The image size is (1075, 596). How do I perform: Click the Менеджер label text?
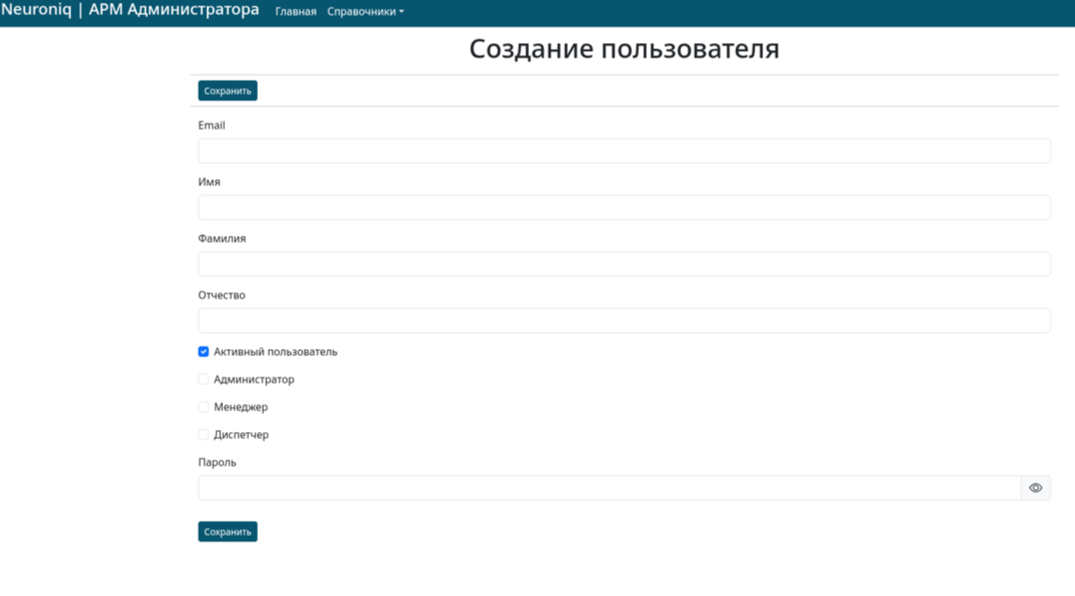pos(240,407)
